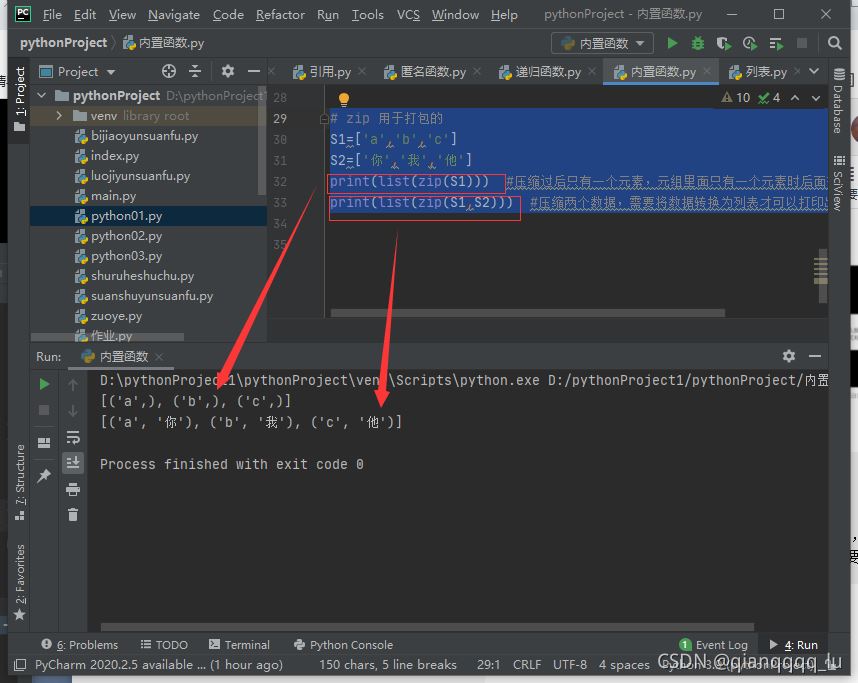The width and height of the screenshot is (858, 683).
Task: Open the Terminal tool window
Action: click(237, 645)
